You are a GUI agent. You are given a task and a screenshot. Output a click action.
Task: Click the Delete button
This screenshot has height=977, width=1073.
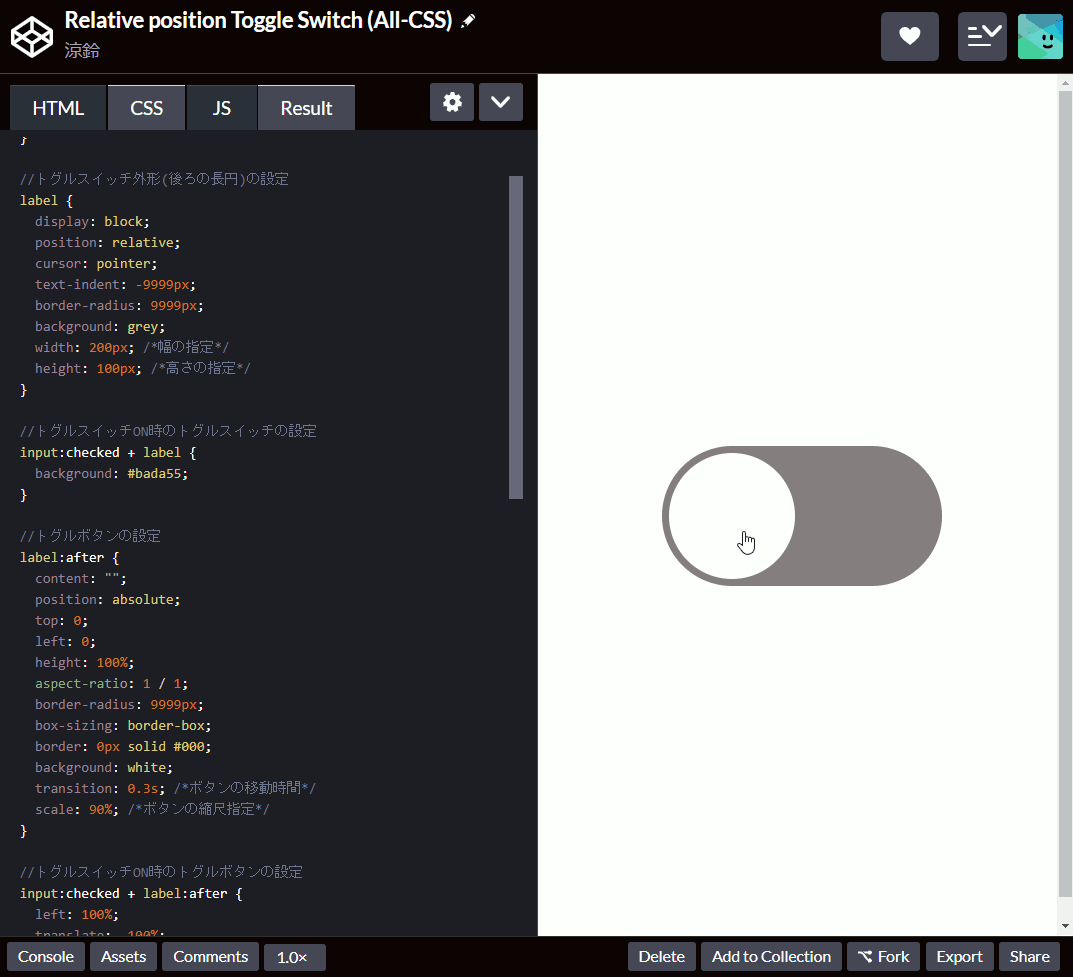661,956
